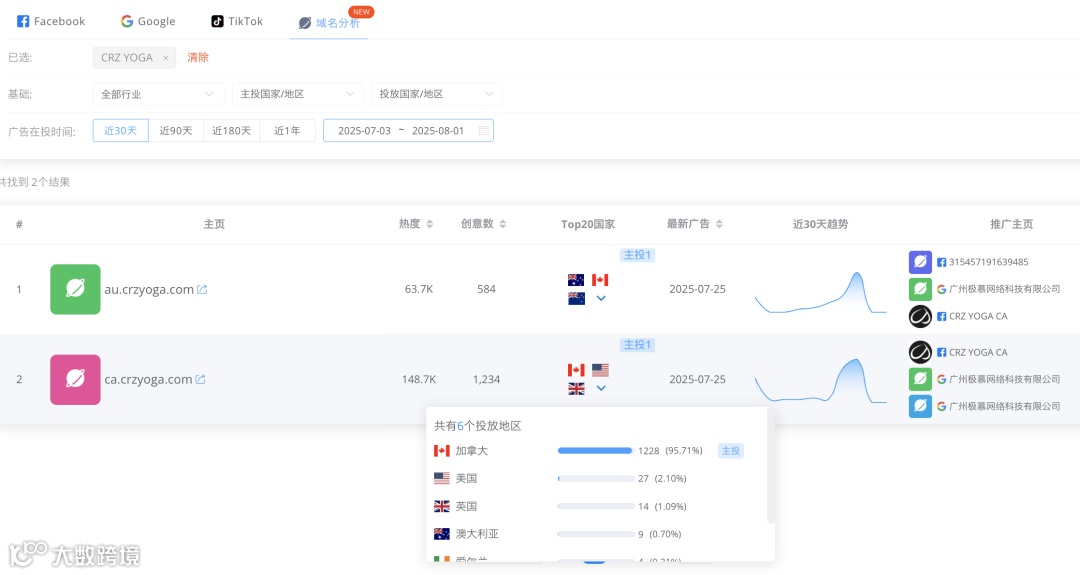Click the black CRZ YOGA CA avatar in ca.crzyoga.com row
Image resolution: width=1080 pixels, height=575 pixels.
920,352
